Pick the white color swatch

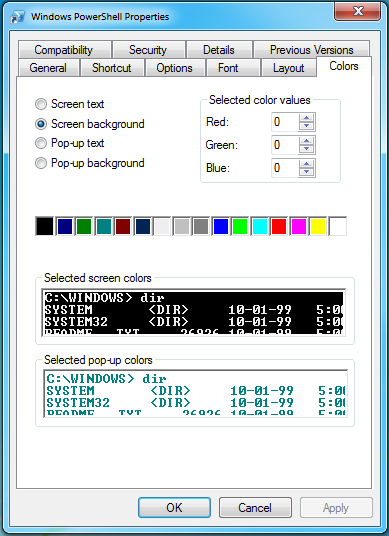(x=338, y=226)
